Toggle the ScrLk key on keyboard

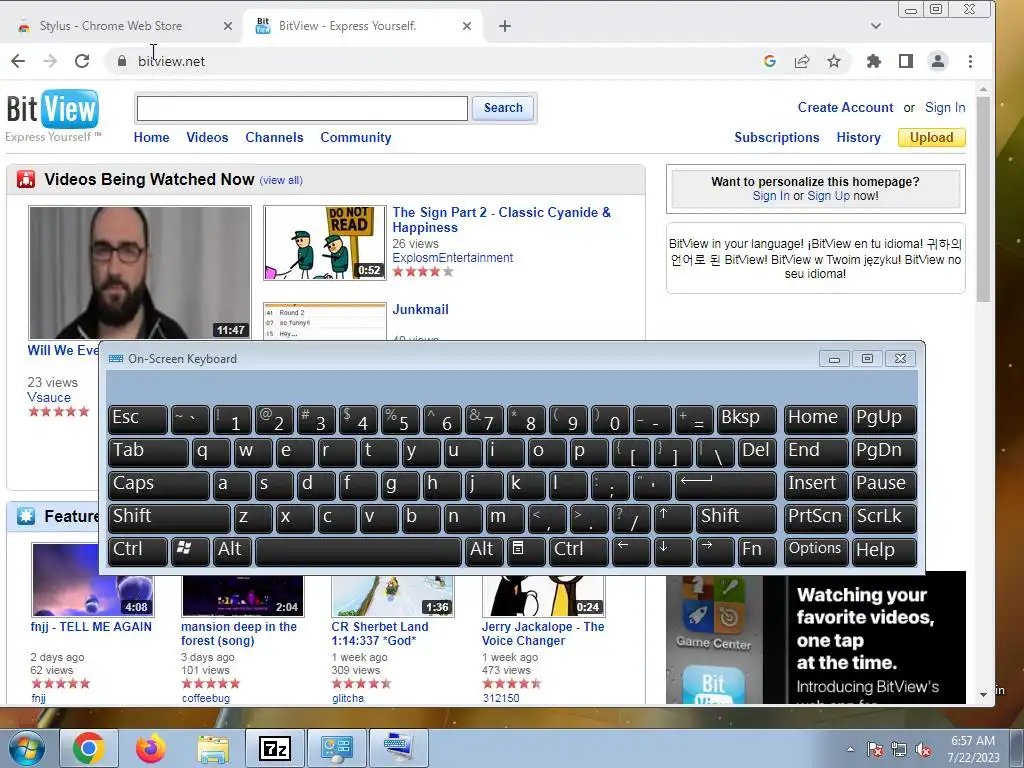coord(884,518)
